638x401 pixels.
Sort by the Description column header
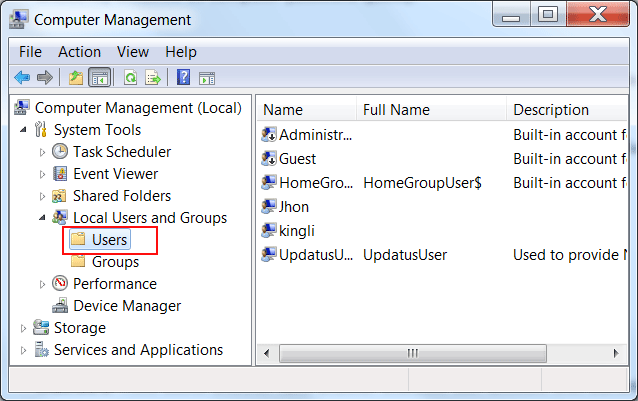pyautogui.click(x=567, y=110)
